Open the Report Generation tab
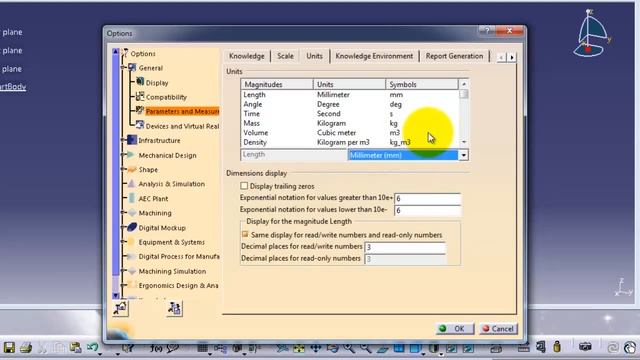 click(454, 56)
